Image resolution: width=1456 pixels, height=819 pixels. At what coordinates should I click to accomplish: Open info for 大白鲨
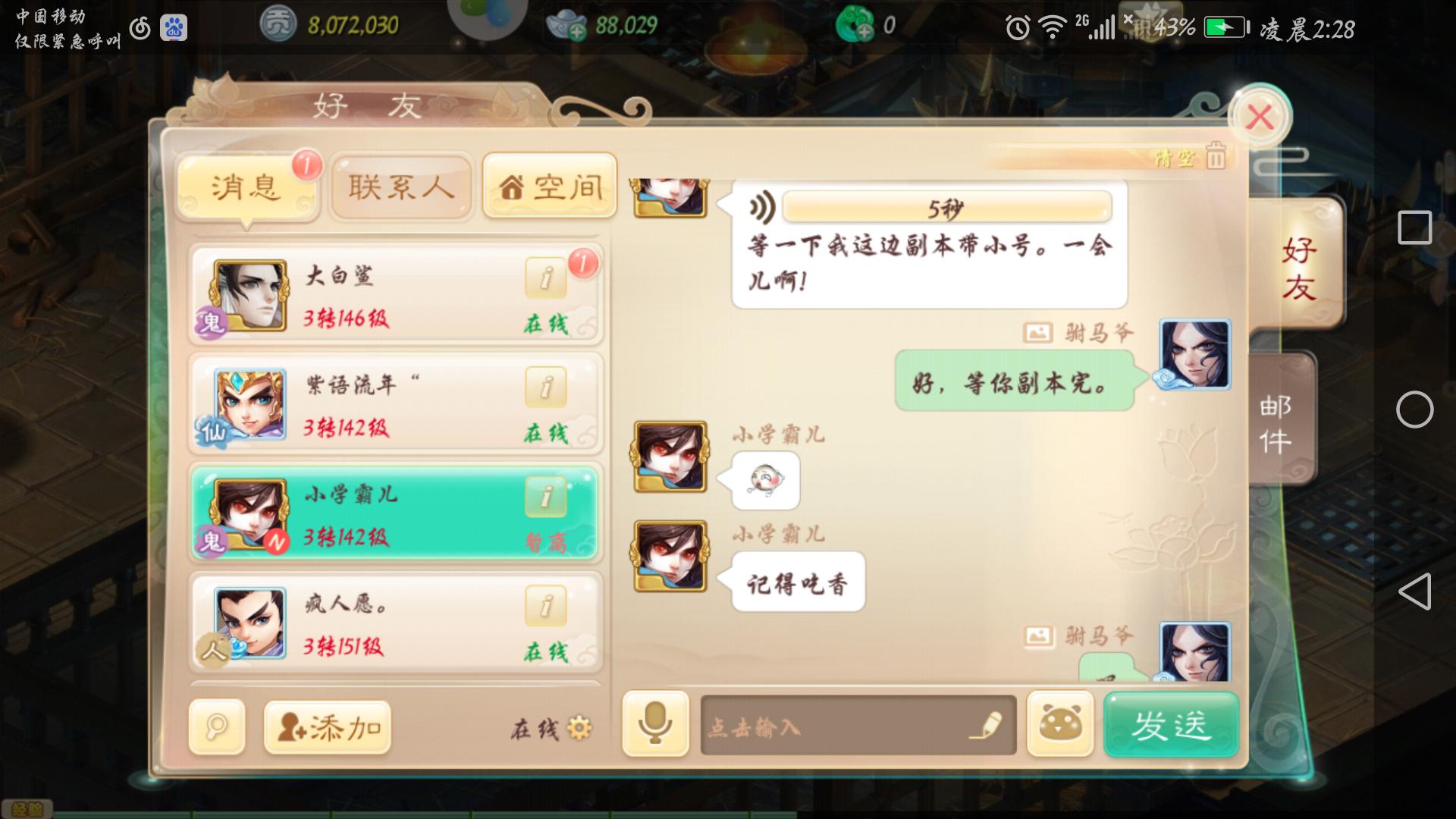545,278
